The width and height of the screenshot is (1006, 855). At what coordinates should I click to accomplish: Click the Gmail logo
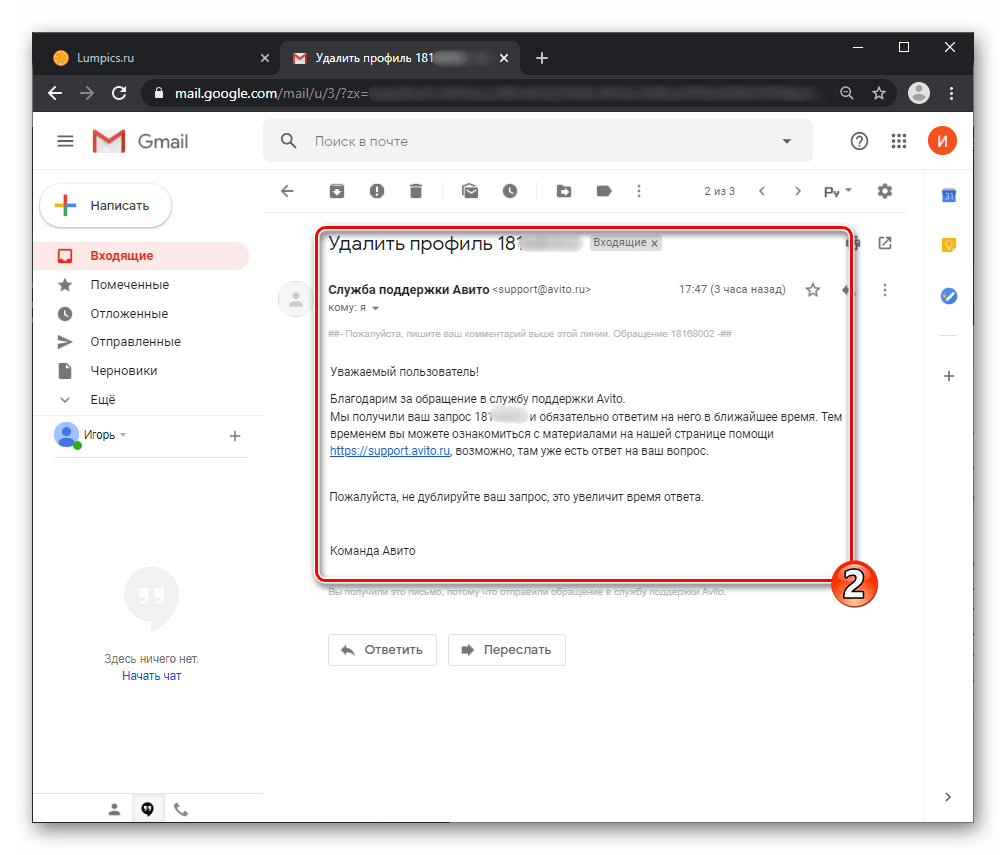141,141
